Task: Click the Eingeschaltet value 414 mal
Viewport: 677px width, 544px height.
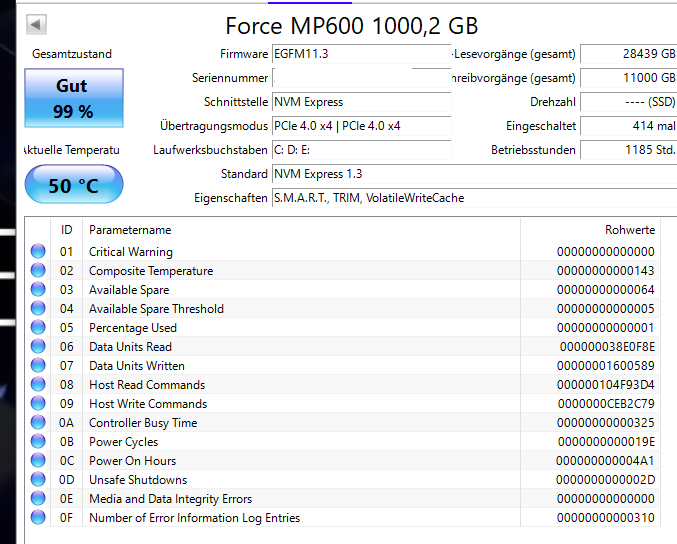Action: [629, 126]
